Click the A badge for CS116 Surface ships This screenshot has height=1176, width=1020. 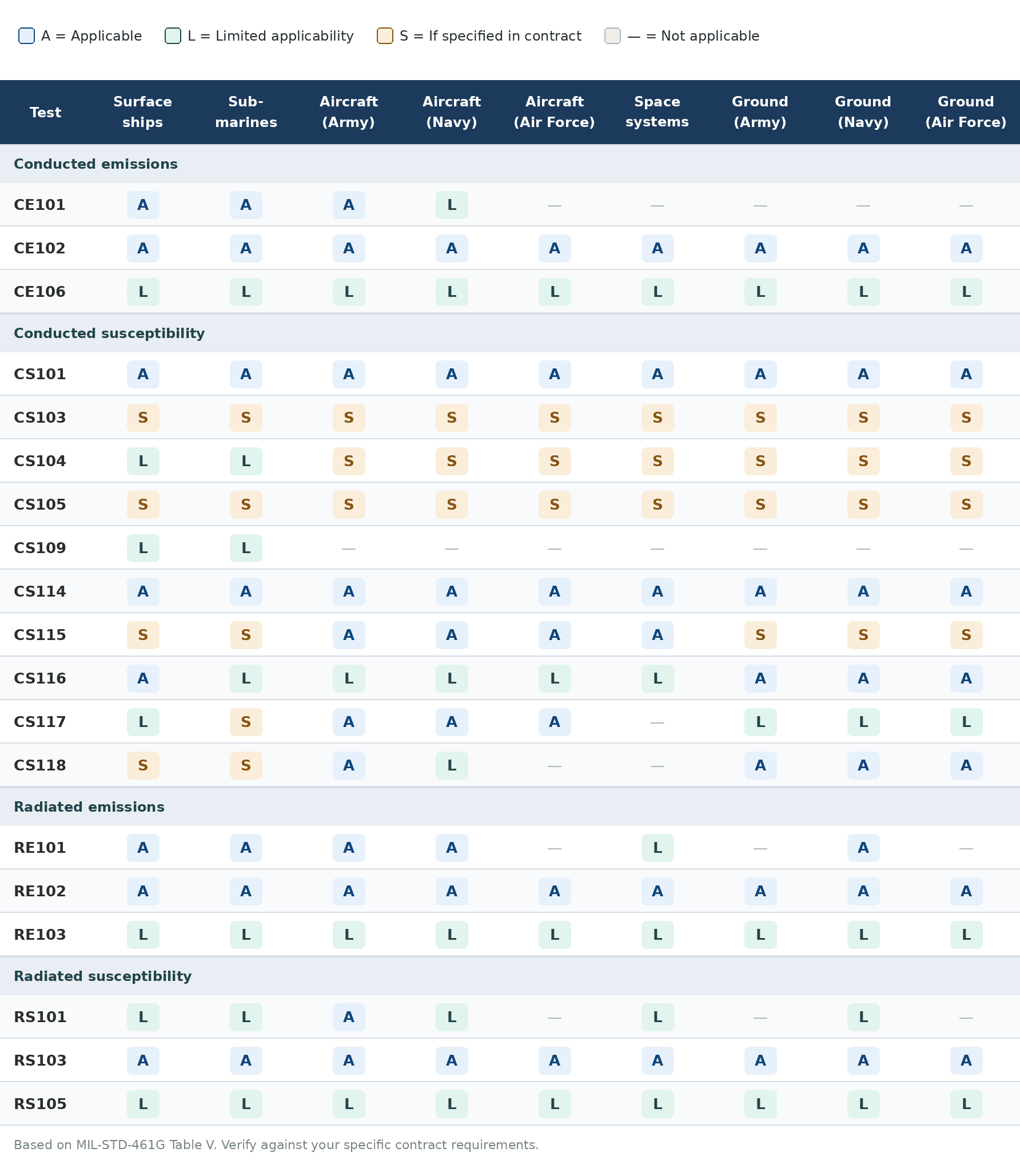143,678
